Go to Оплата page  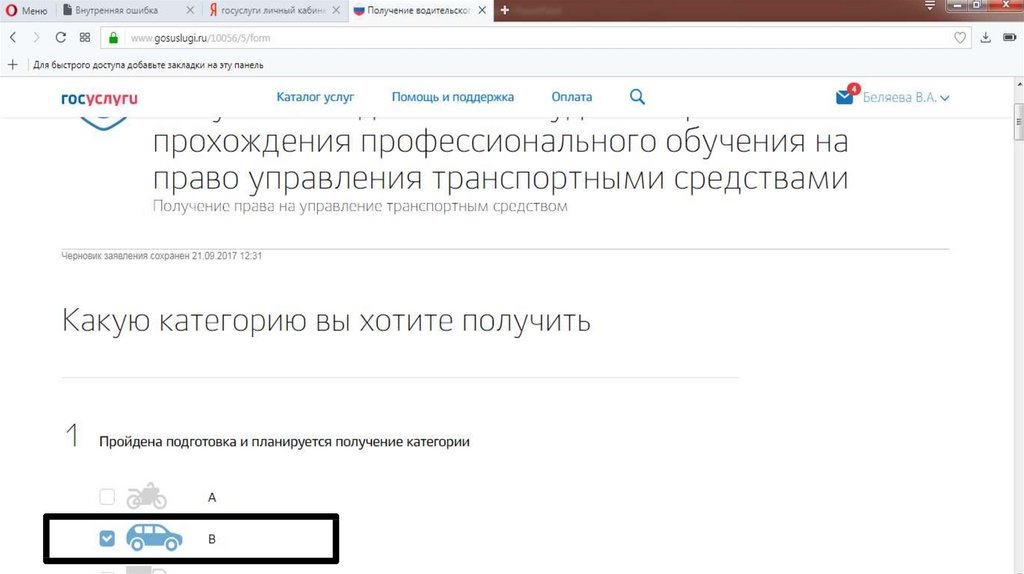click(x=571, y=97)
